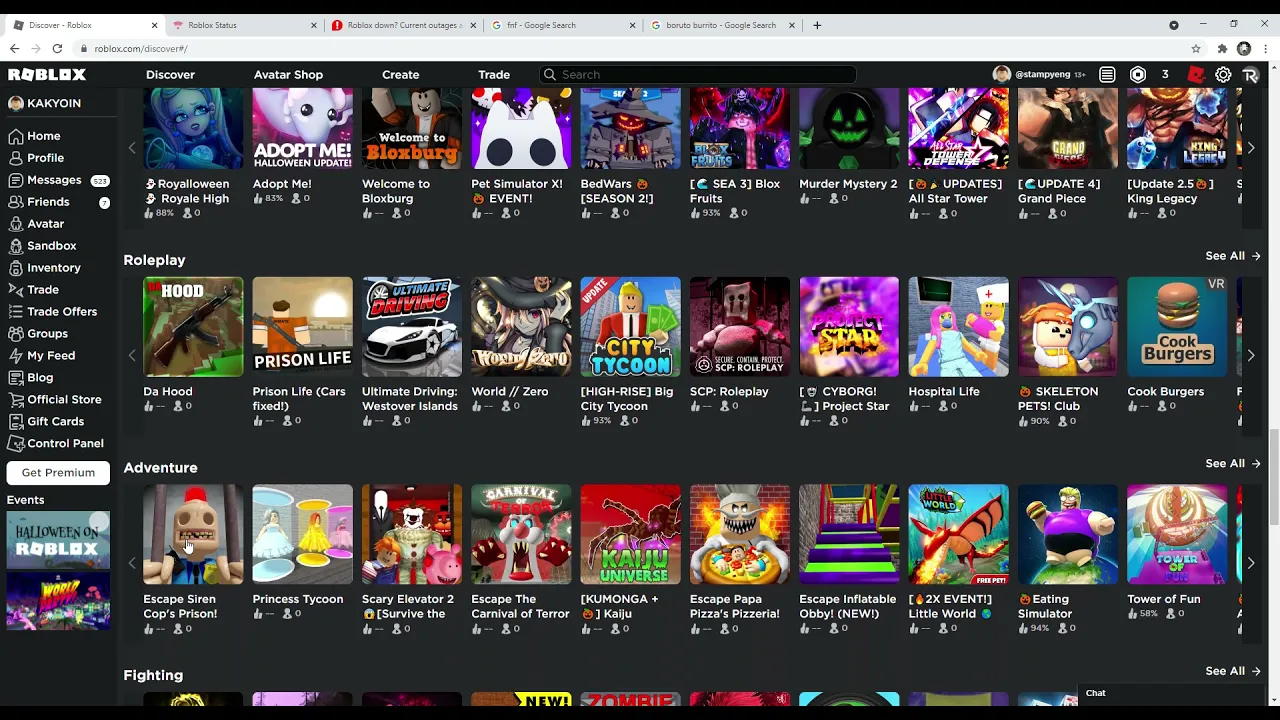Reload the page with the refresh icon
This screenshot has height=720, width=1280.
[57, 48]
